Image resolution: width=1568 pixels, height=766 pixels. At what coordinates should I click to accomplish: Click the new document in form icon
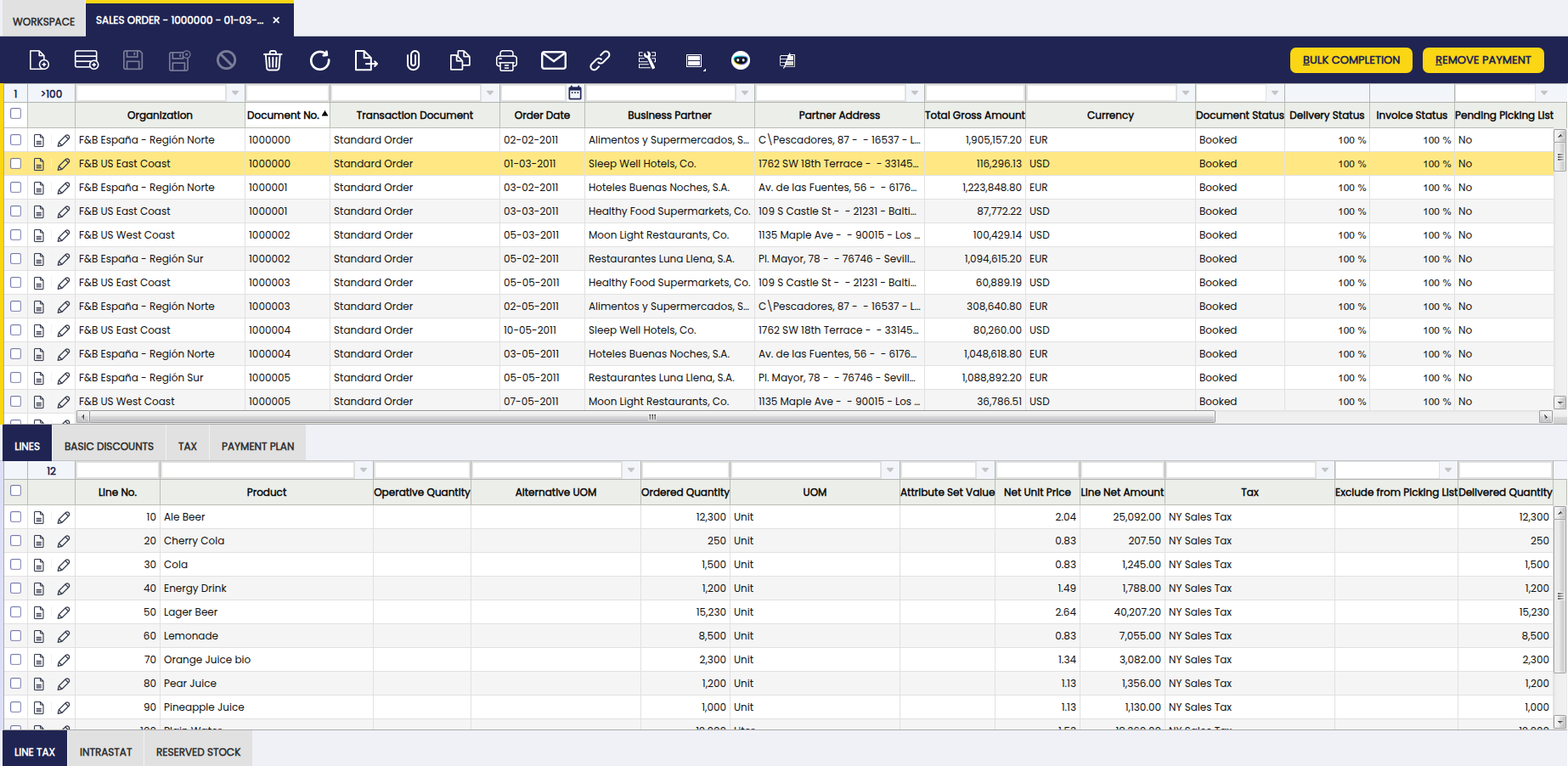(x=39, y=60)
